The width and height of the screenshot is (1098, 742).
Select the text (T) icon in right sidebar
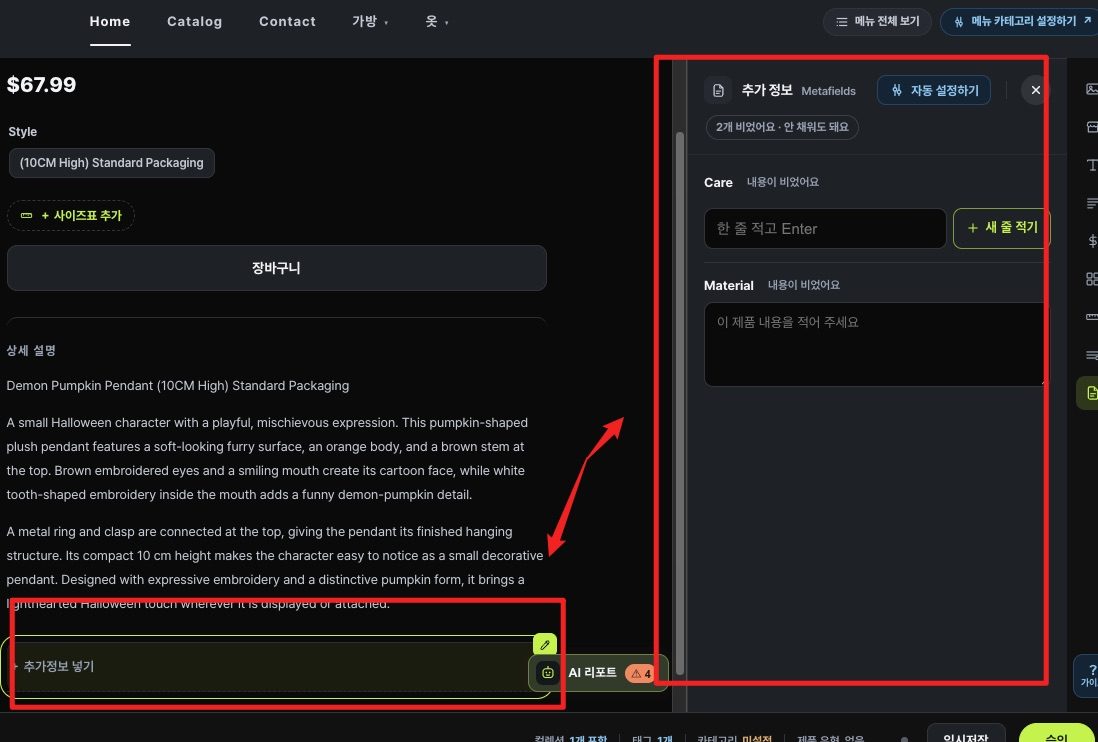pyautogui.click(x=1091, y=164)
